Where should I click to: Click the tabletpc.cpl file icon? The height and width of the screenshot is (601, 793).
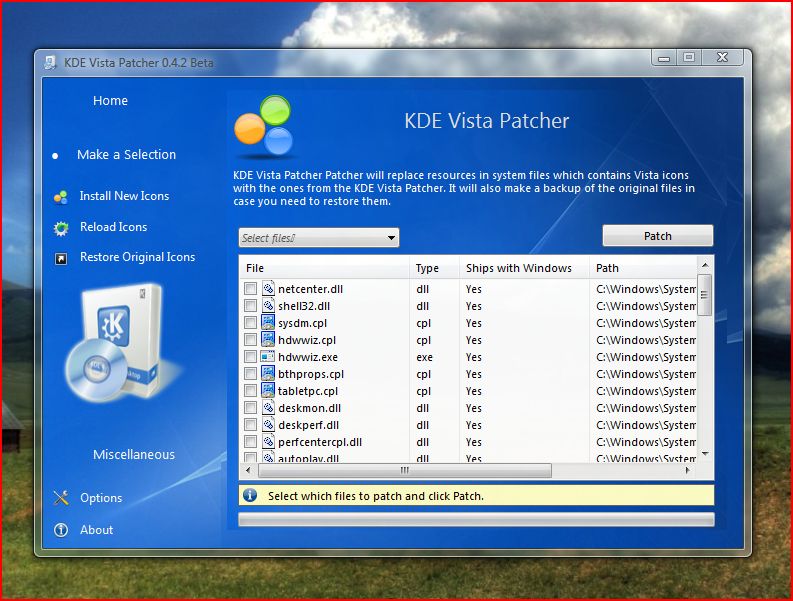(268, 390)
